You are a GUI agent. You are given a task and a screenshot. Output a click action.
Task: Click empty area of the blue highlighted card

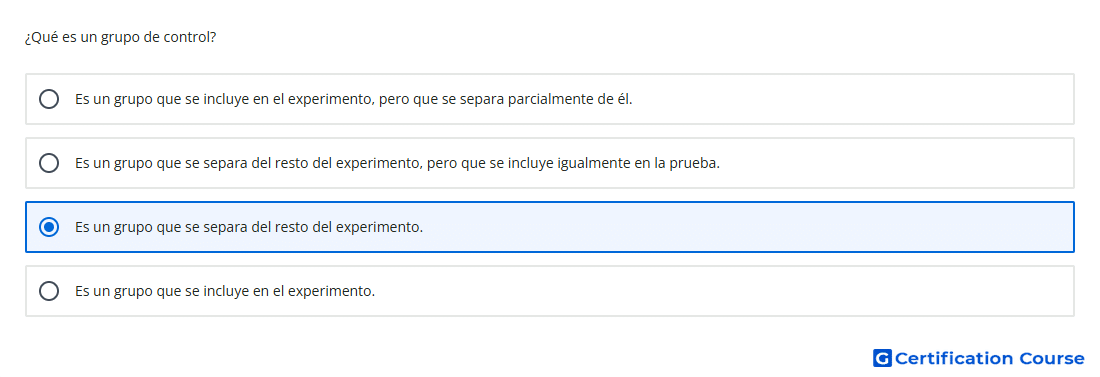(737, 227)
